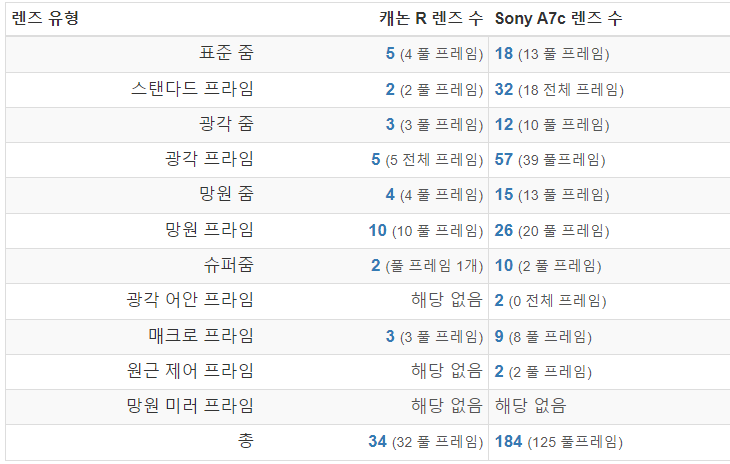
Task: Select the '망원 미러 프라임' row label
Action: coord(190,405)
